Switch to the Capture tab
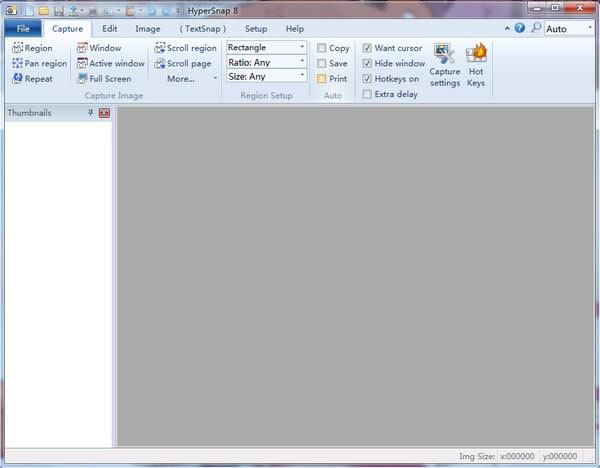Image resolution: width=600 pixels, height=468 pixels. pos(67,29)
